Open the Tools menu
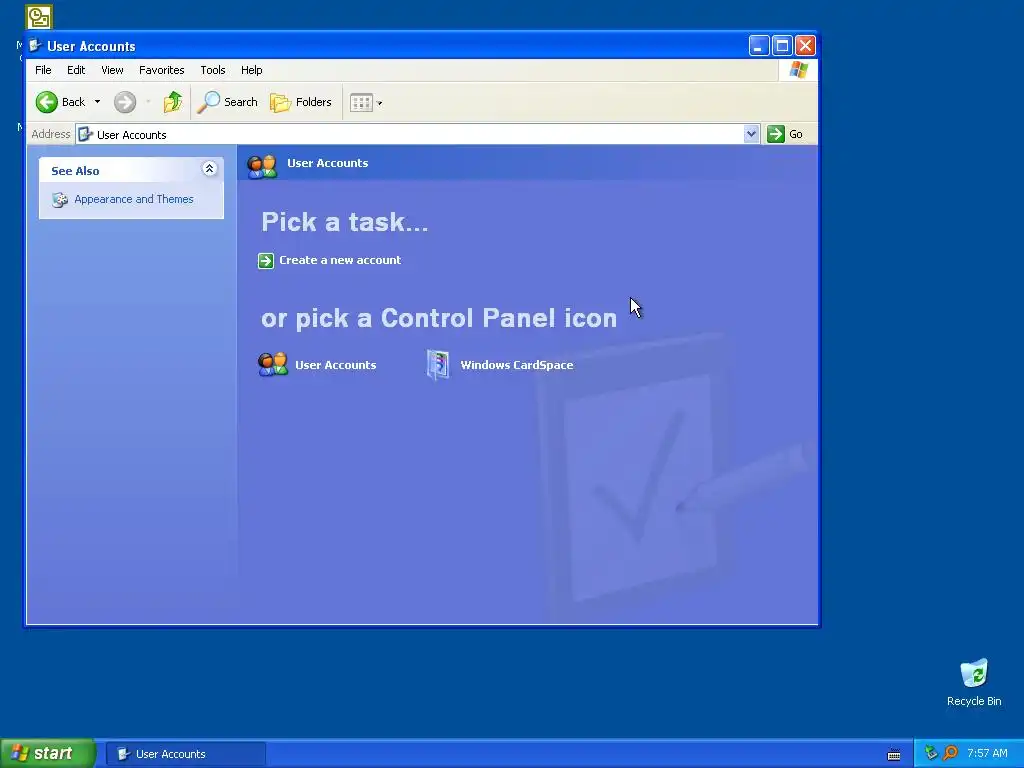 click(x=212, y=70)
